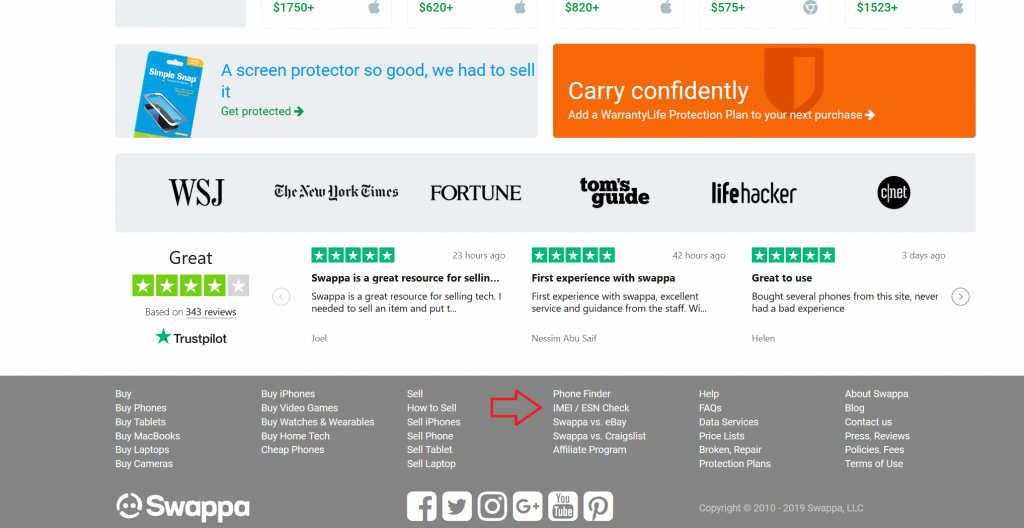Open Swappa's Google Plus icon
1024x528 pixels.
[528, 506]
